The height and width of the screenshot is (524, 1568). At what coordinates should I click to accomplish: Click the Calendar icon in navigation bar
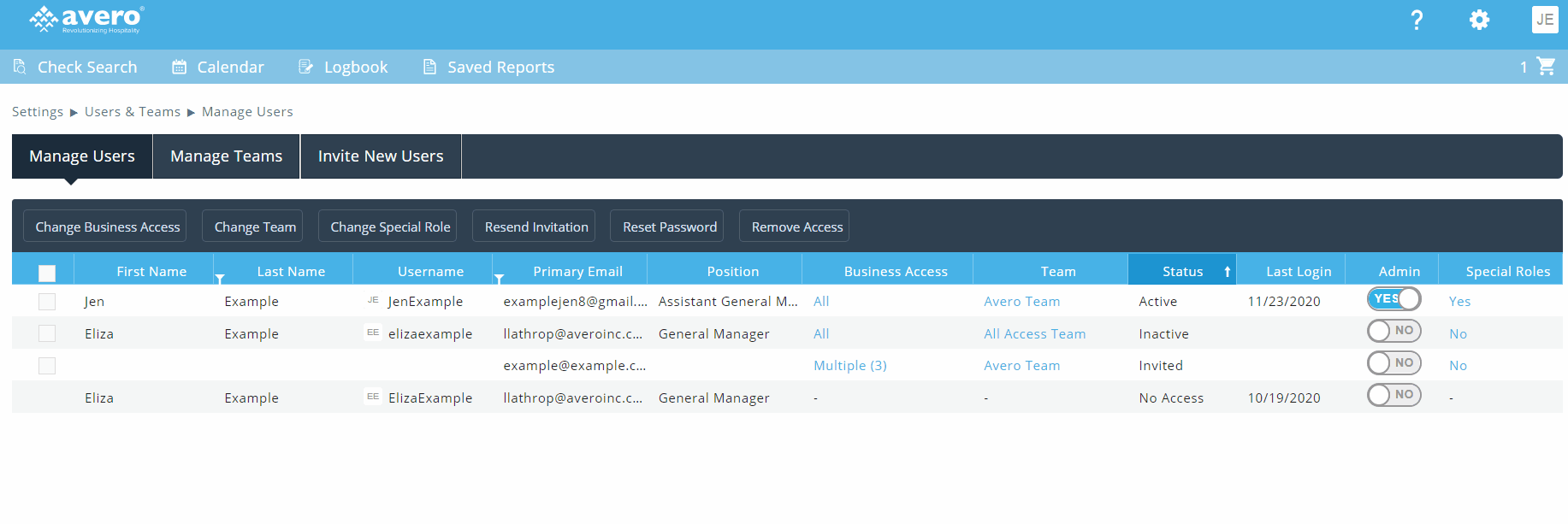[179, 67]
